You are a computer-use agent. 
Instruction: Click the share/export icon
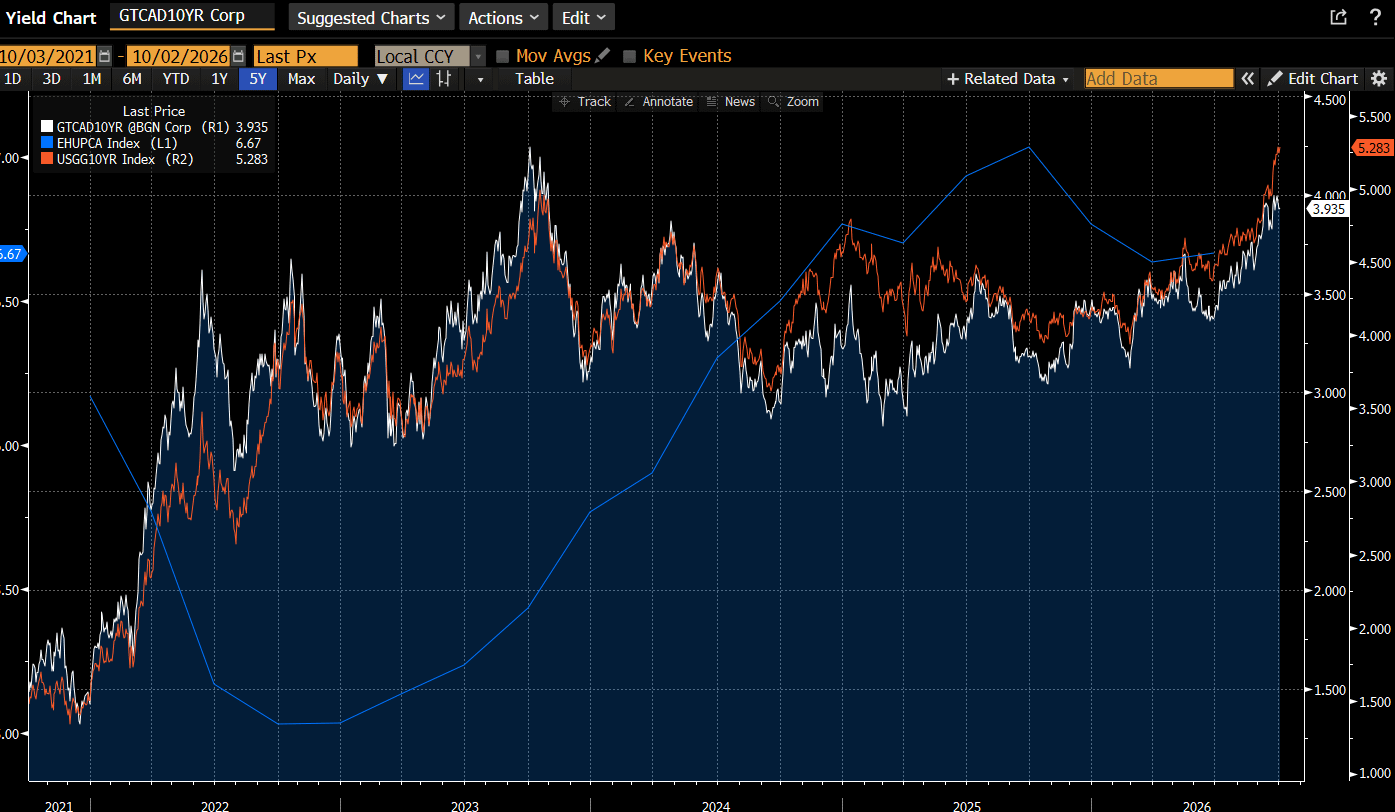click(1338, 17)
